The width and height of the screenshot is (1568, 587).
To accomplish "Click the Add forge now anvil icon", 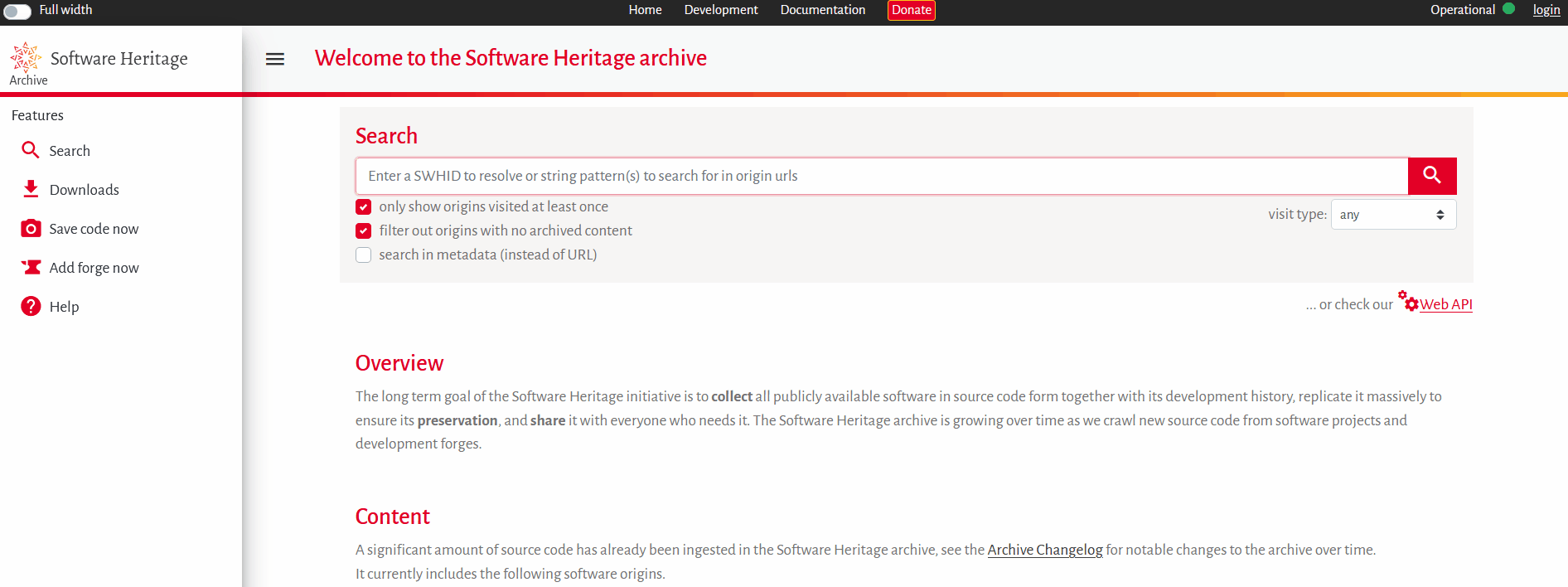I will coord(31,267).
